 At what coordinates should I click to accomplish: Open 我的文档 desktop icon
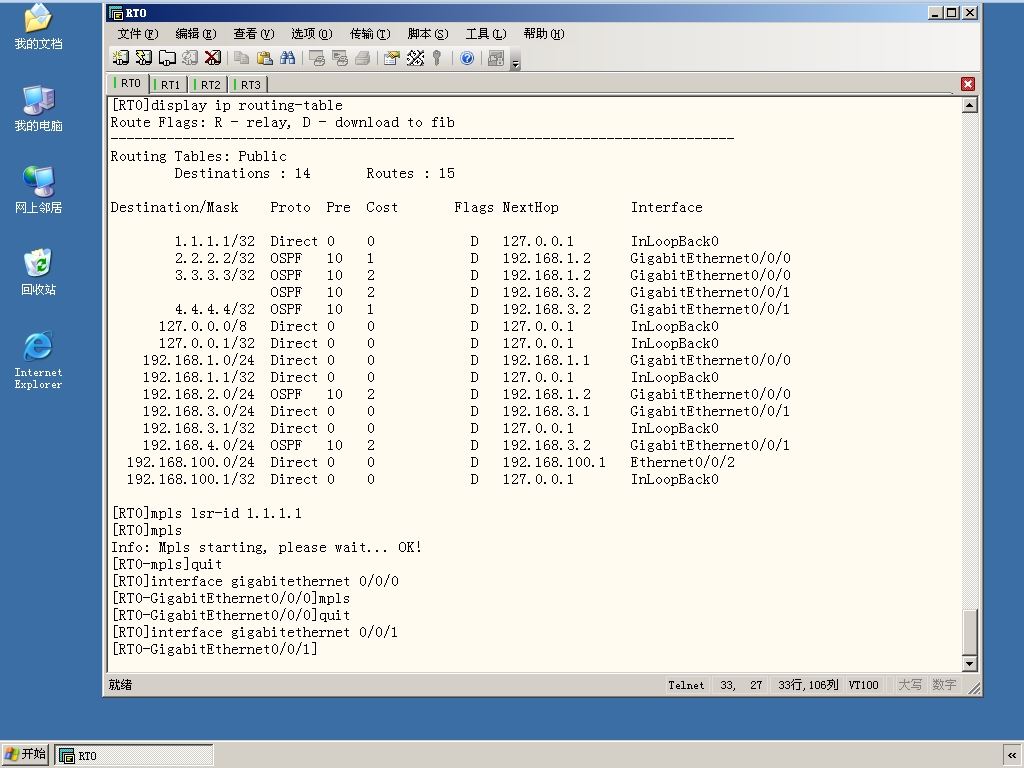pyautogui.click(x=39, y=27)
